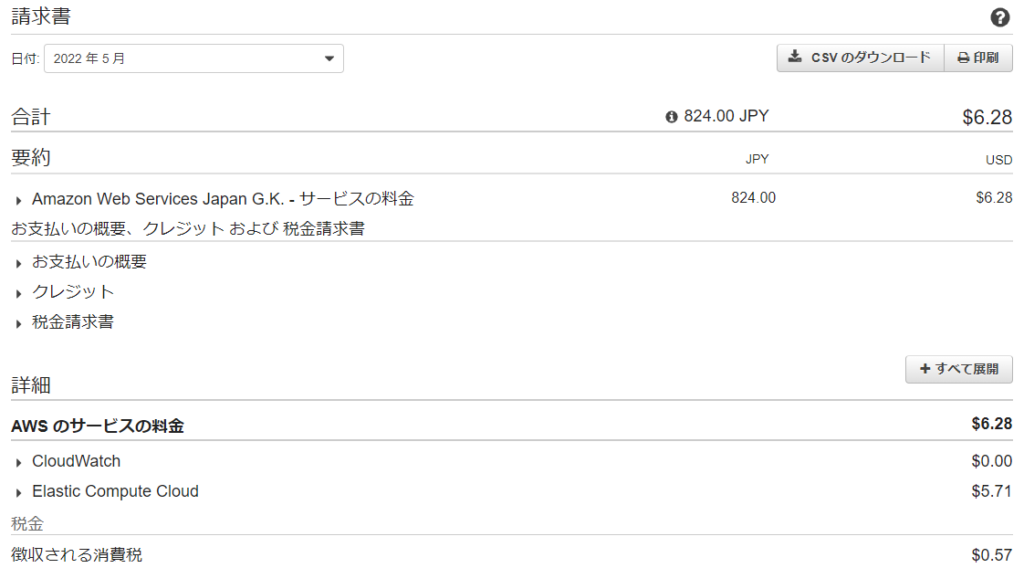Viewport: 1024px width, 568px height.
Task: Click the すべて展開 button
Action: [958, 369]
